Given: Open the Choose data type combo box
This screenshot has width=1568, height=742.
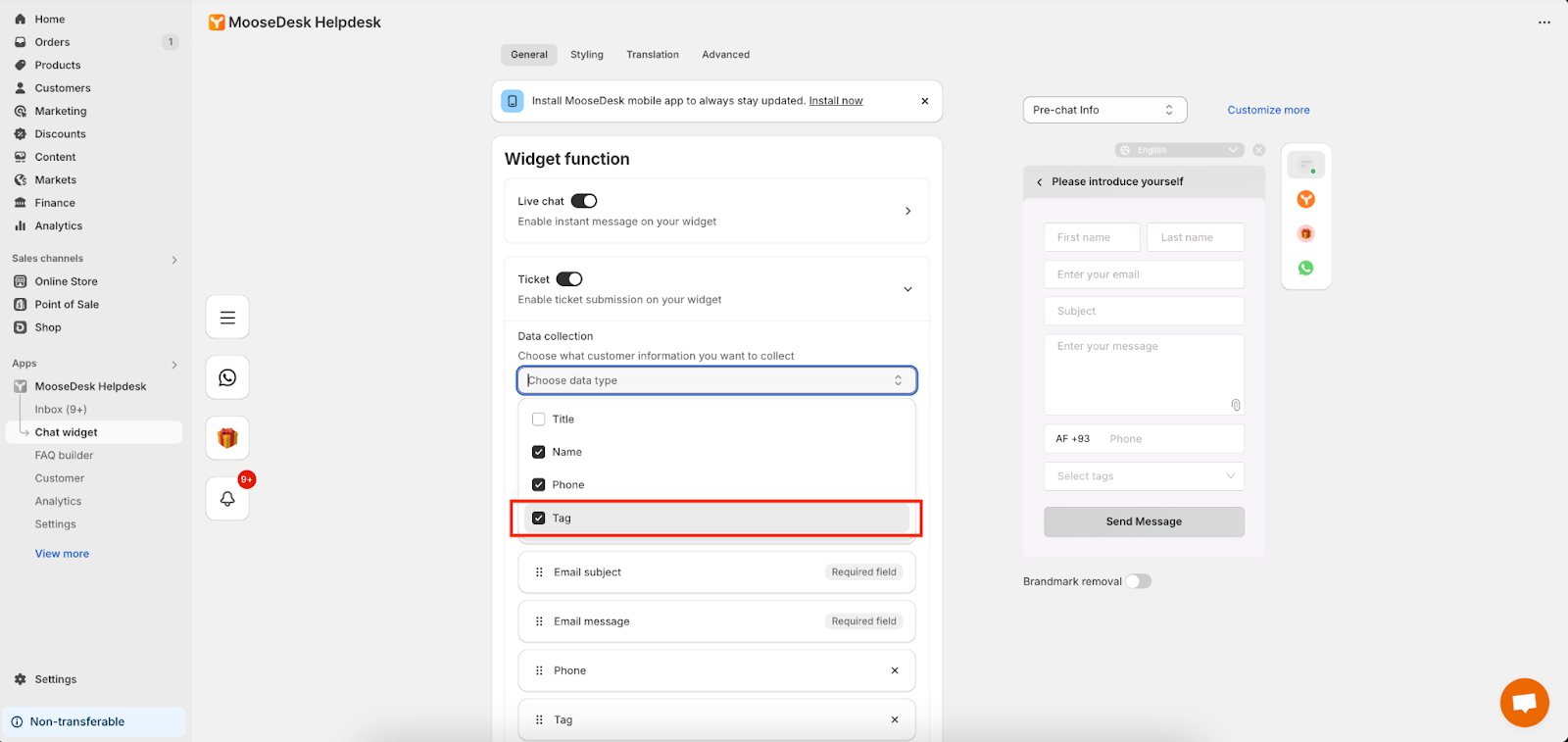Looking at the screenshot, I should (717, 380).
